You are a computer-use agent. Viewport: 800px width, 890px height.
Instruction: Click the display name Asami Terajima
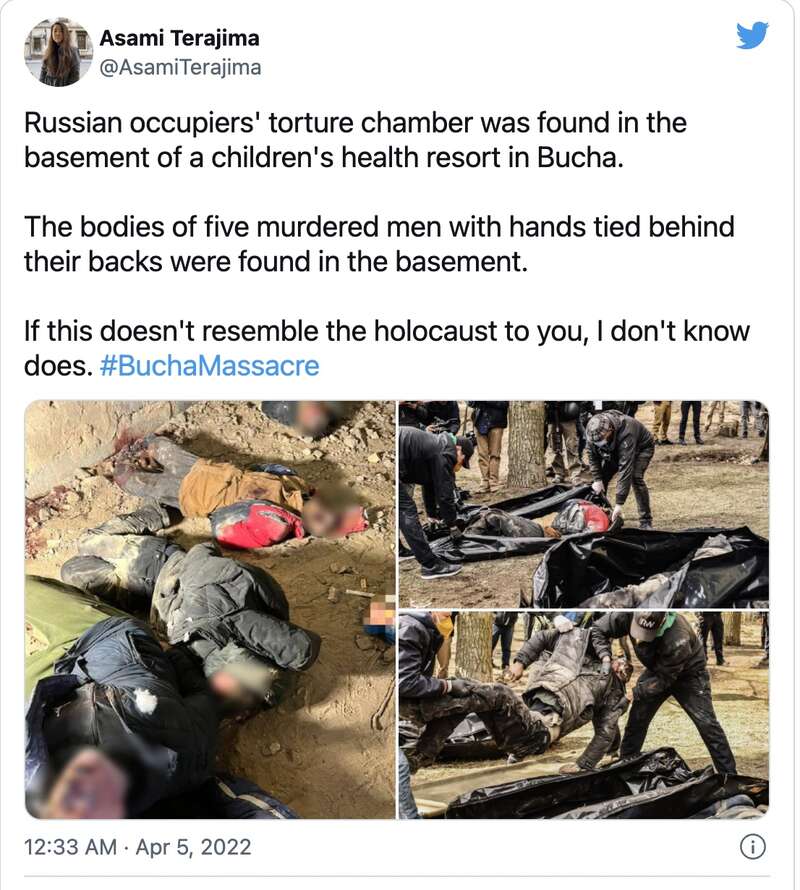click(179, 38)
